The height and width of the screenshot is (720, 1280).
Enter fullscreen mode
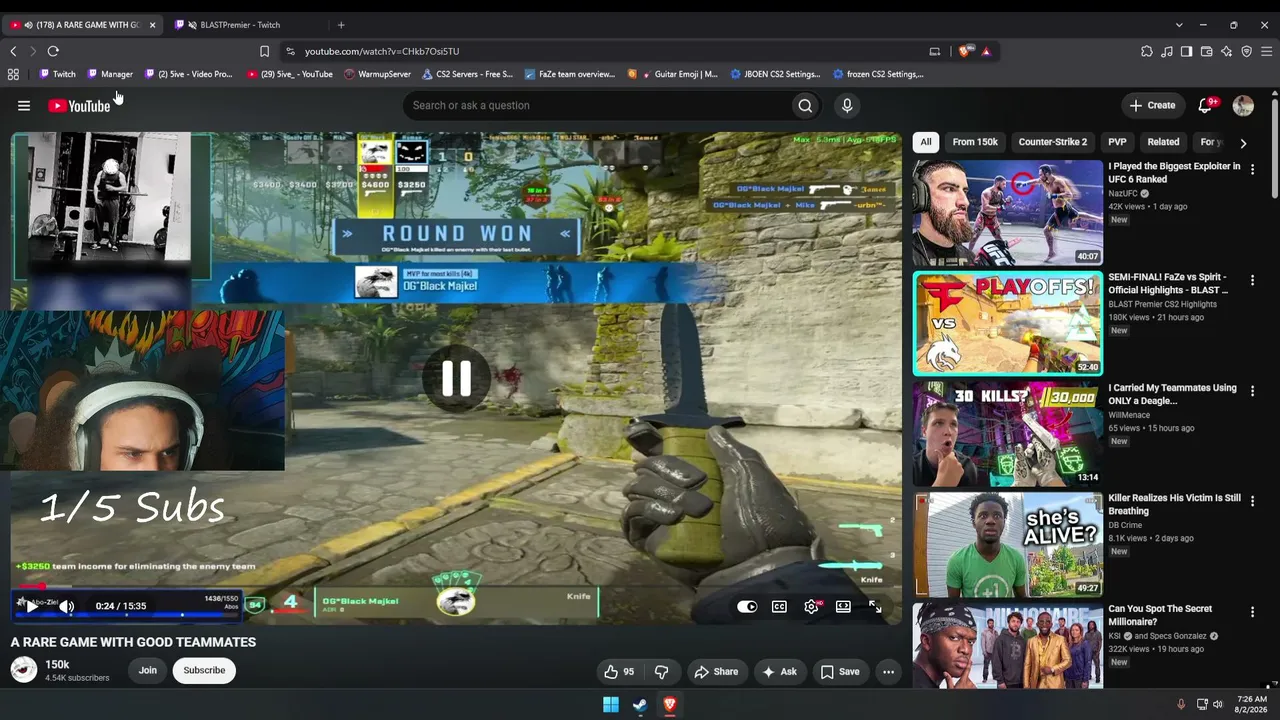tap(875, 606)
